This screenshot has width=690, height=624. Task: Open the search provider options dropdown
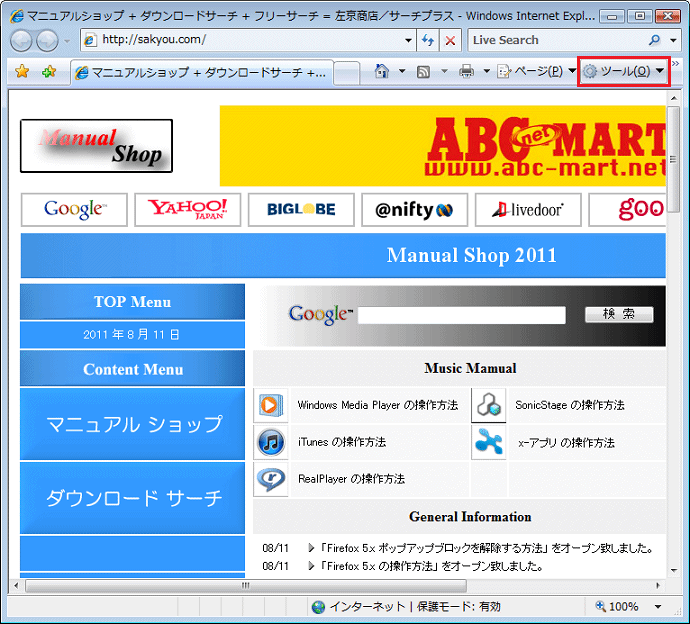click(673, 40)
